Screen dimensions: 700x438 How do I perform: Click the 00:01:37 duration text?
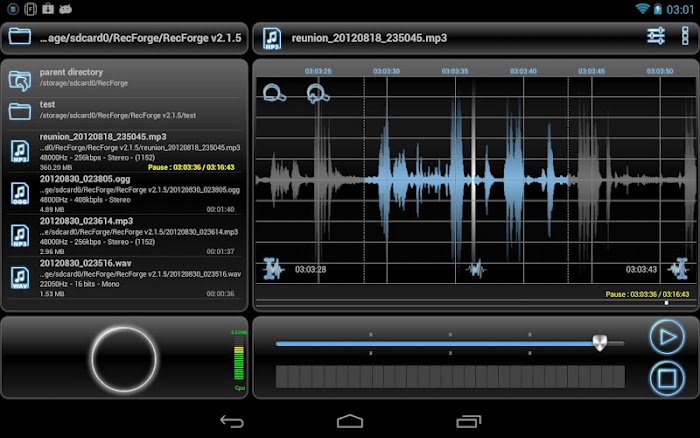(x=221, y=251)
